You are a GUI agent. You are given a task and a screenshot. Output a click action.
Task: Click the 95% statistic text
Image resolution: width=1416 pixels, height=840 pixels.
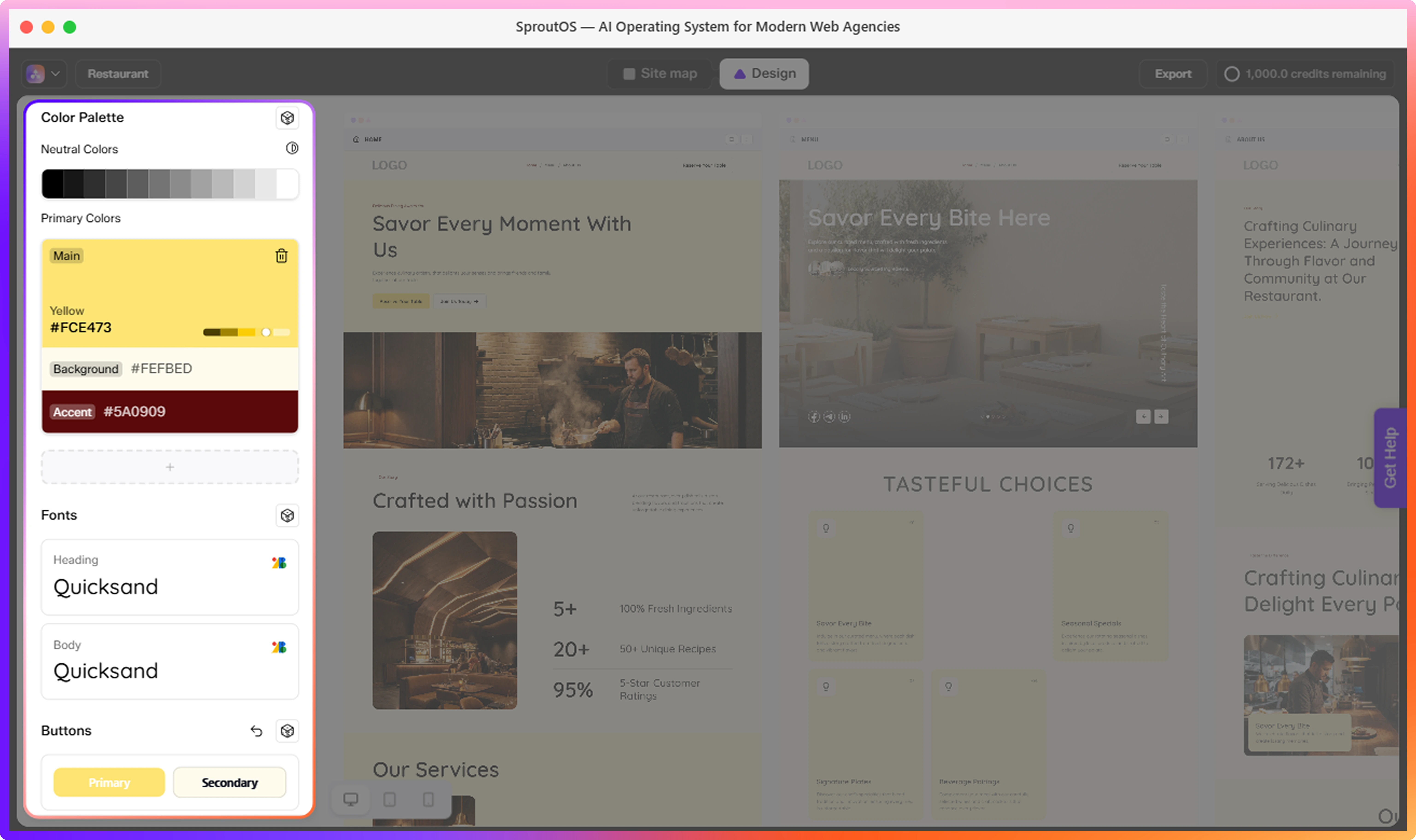click(573, 690)
